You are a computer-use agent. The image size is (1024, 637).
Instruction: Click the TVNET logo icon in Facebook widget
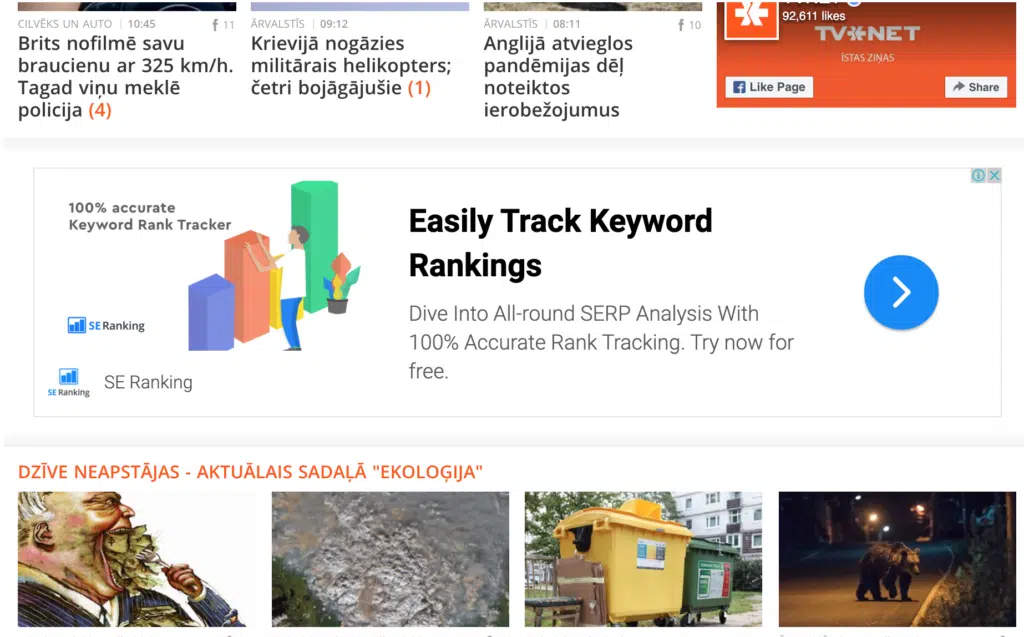[x=751, y=18]
